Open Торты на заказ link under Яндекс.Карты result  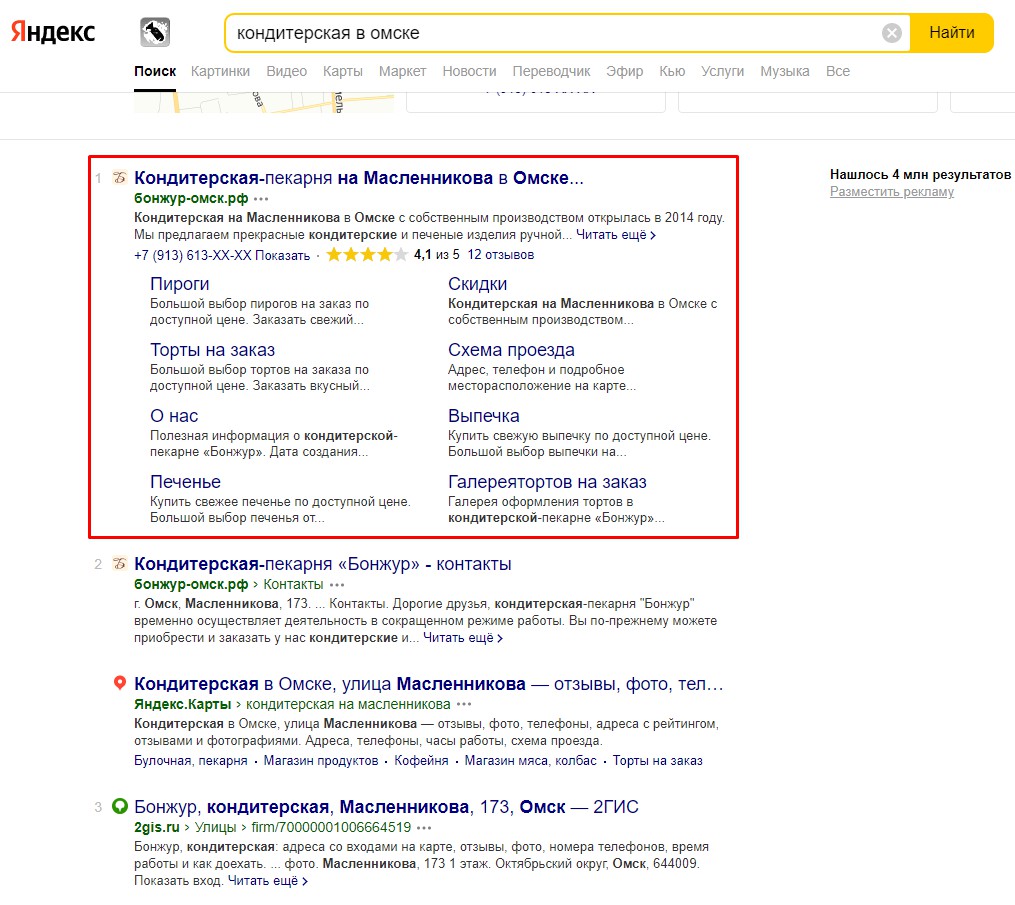pos(657,761)
